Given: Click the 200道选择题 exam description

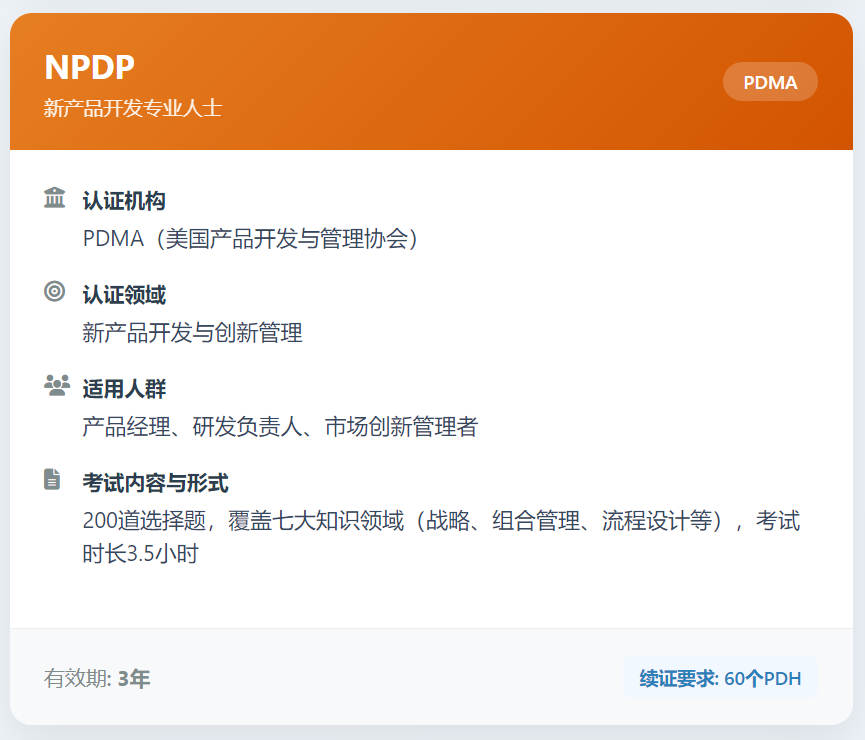Looking at the screenshot, I should pyautogui.click(x=440, y=521).
